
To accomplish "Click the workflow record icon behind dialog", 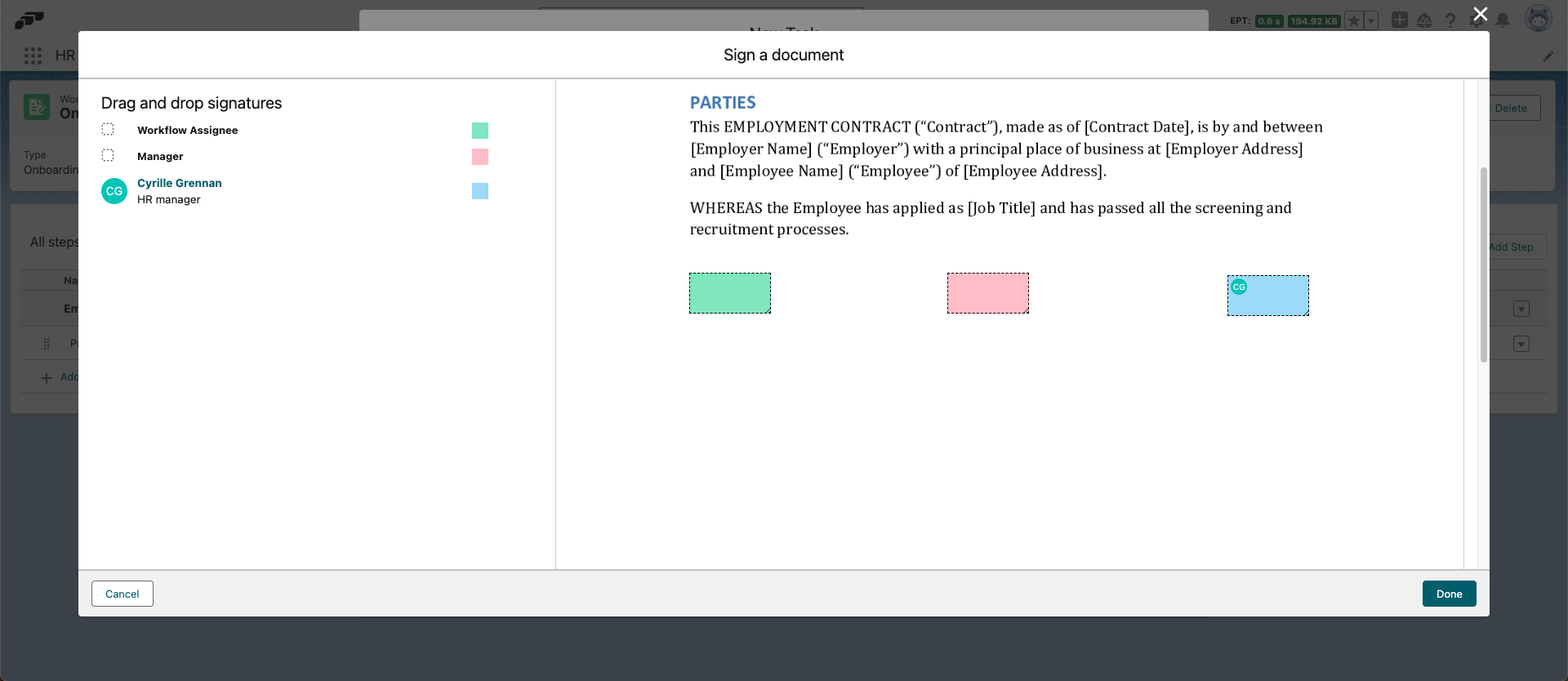I will click(37, 107).
